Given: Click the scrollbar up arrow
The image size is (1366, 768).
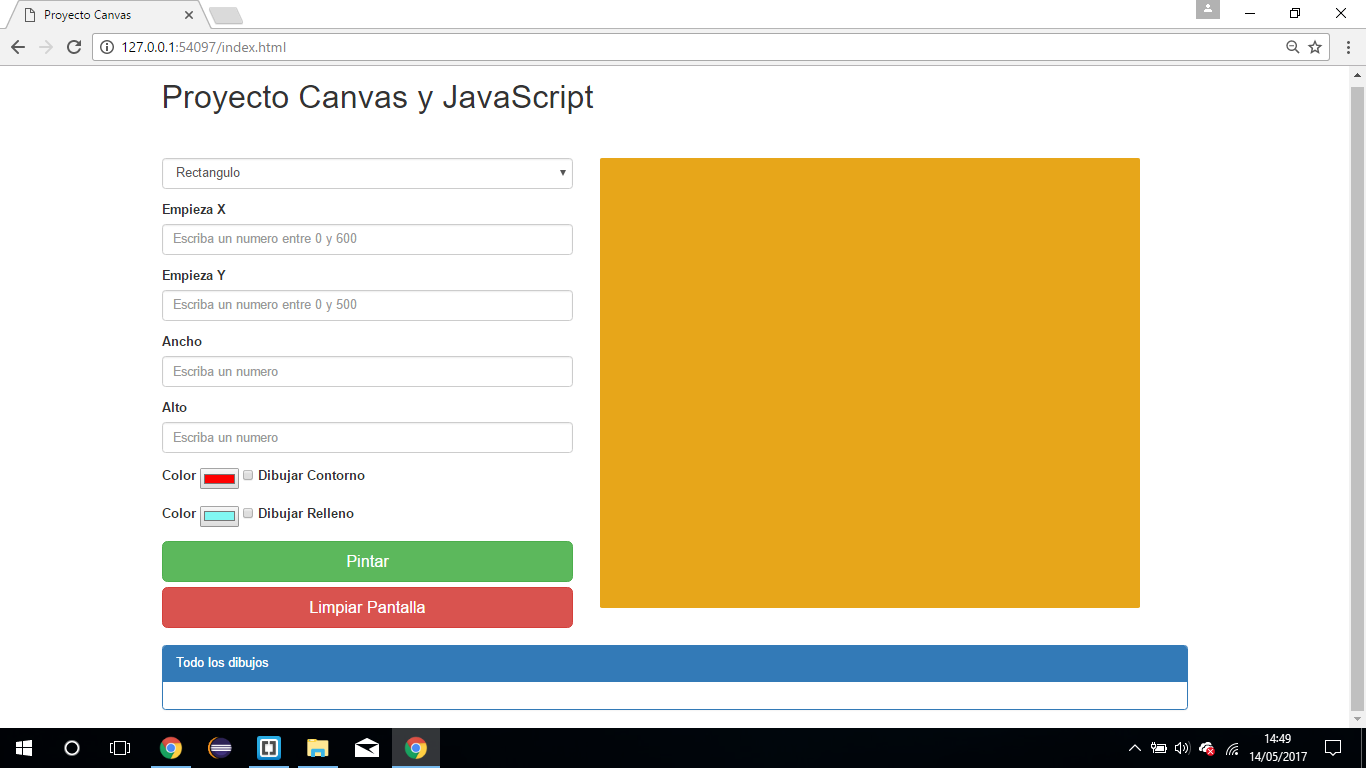Looking at the screenshot, I should [1357, 75].
